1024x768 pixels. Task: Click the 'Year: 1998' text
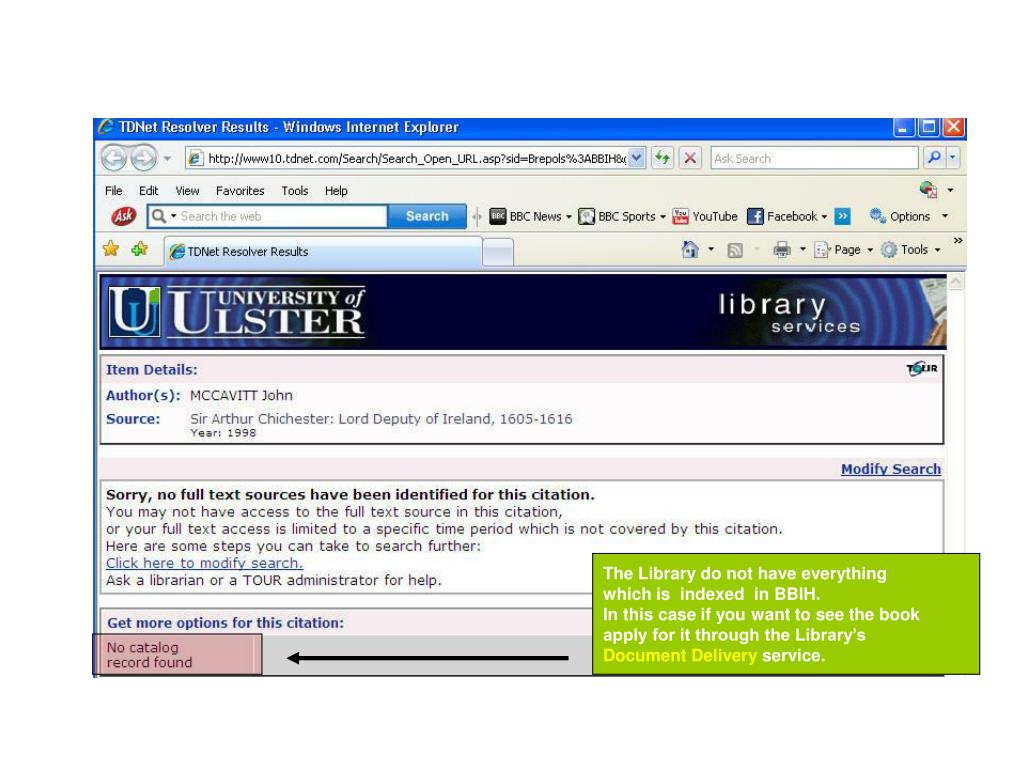coord(223,433)
